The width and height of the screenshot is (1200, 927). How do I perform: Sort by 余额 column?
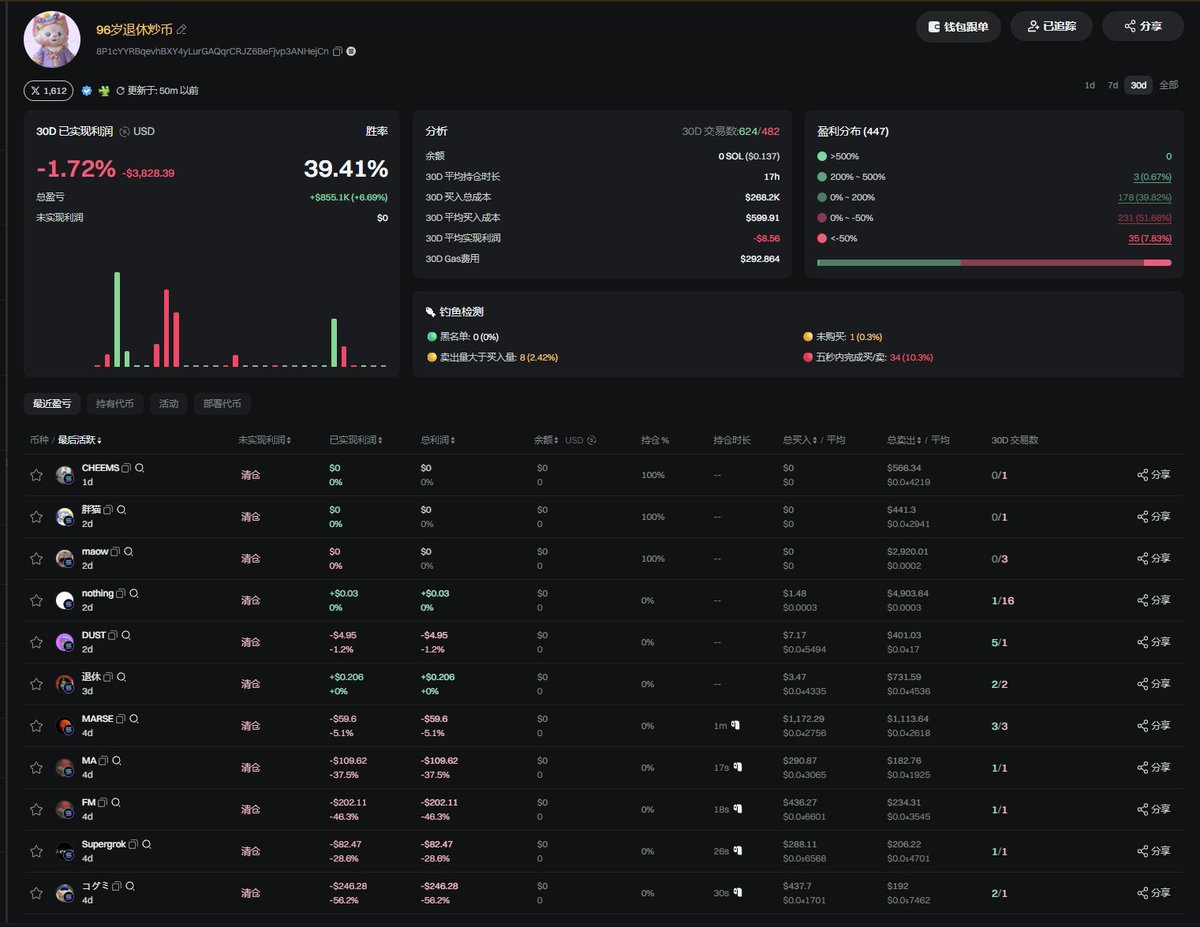pyautogui.click(x=547, y=440)
